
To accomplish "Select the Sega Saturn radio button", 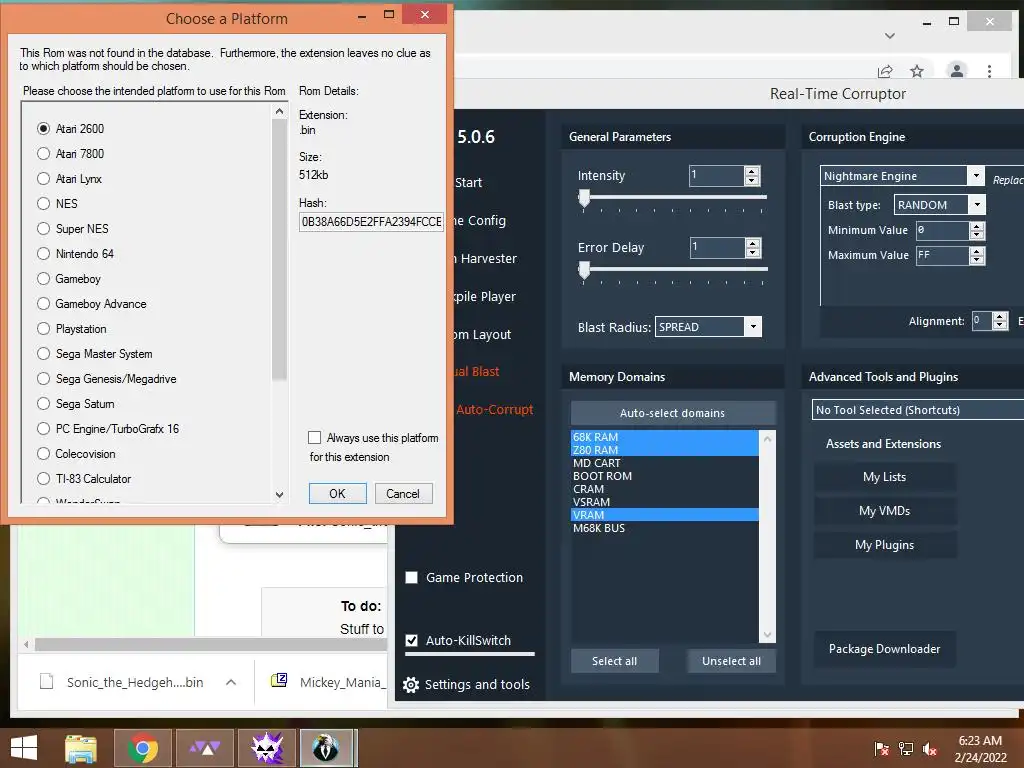I will 44,404.
